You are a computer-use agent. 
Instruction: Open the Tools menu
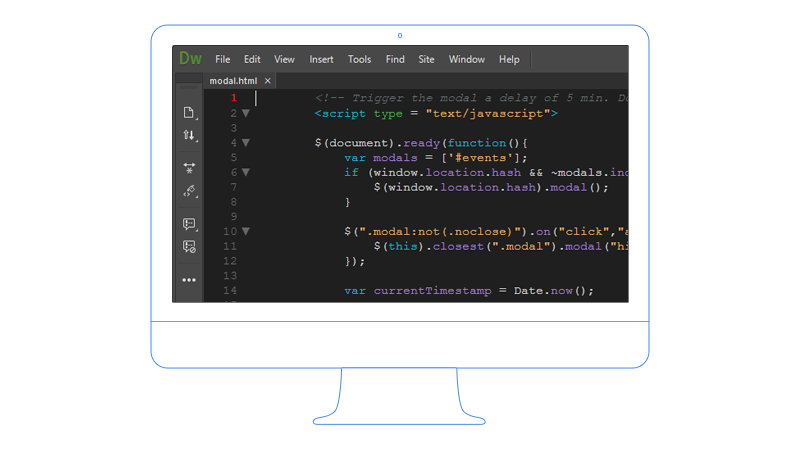coord(359,60)
